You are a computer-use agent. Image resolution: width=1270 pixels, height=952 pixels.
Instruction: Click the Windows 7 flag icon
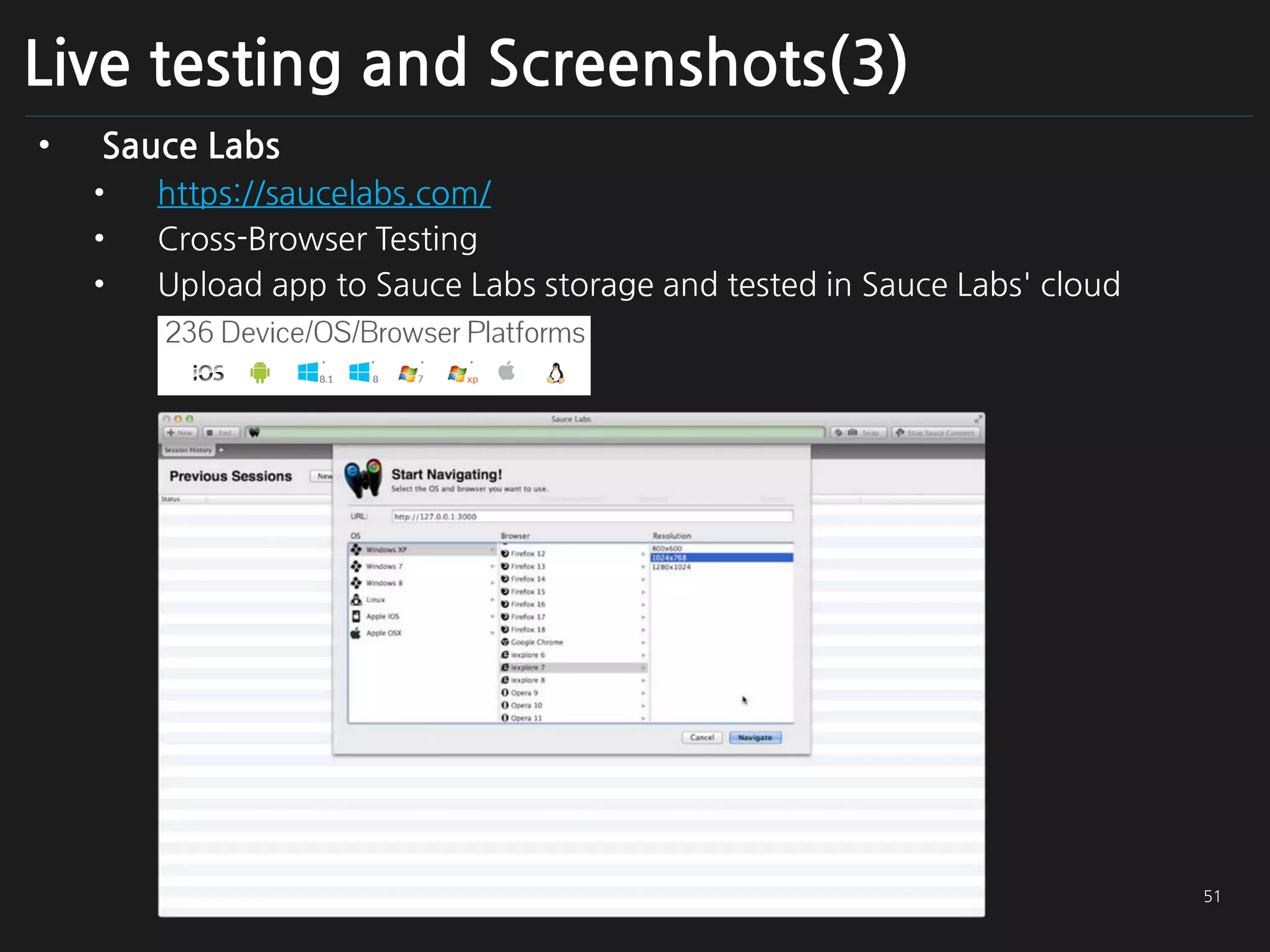pos(356,566)
